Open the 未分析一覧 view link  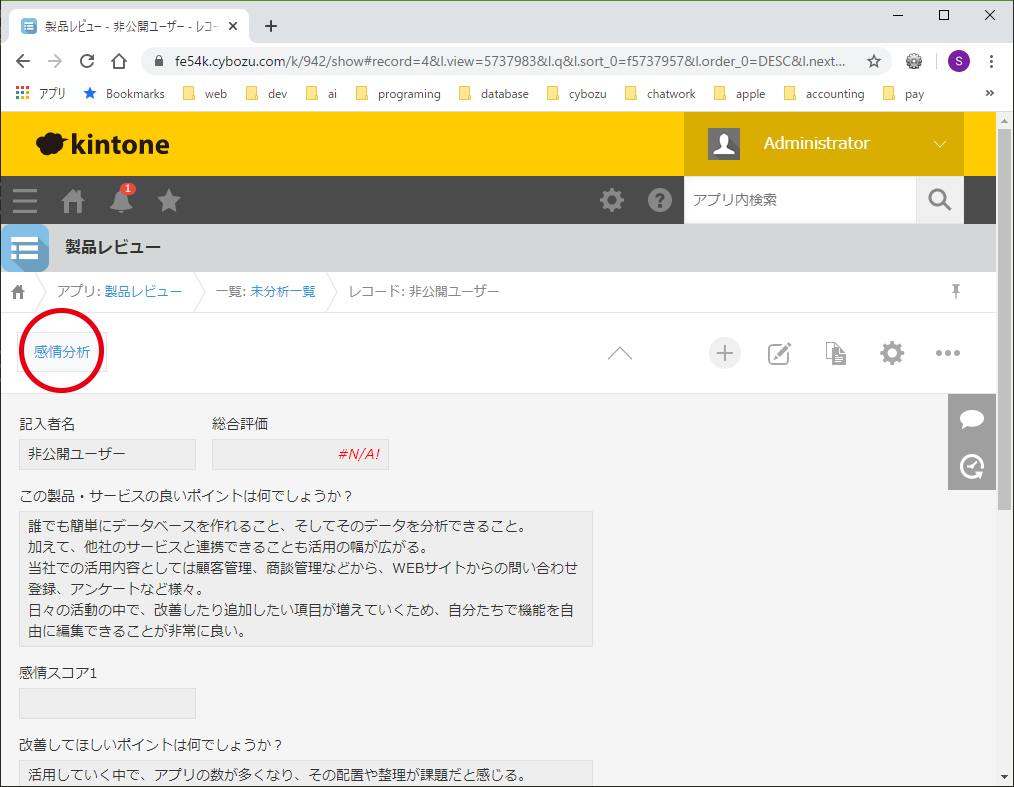[283, 292]
